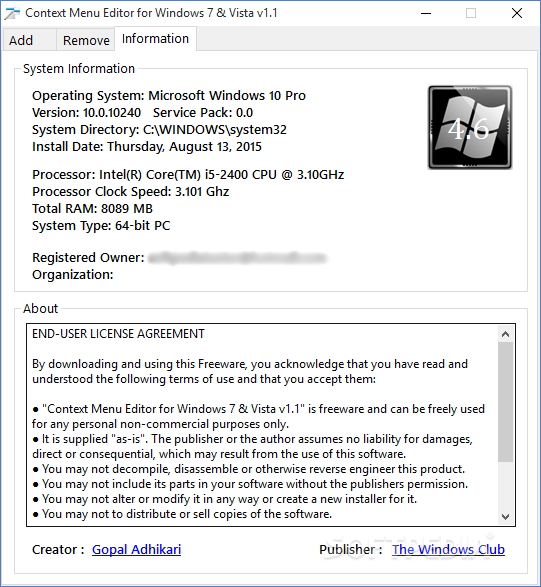Click the license scrollbar up arrow

(x=505, y=334)
